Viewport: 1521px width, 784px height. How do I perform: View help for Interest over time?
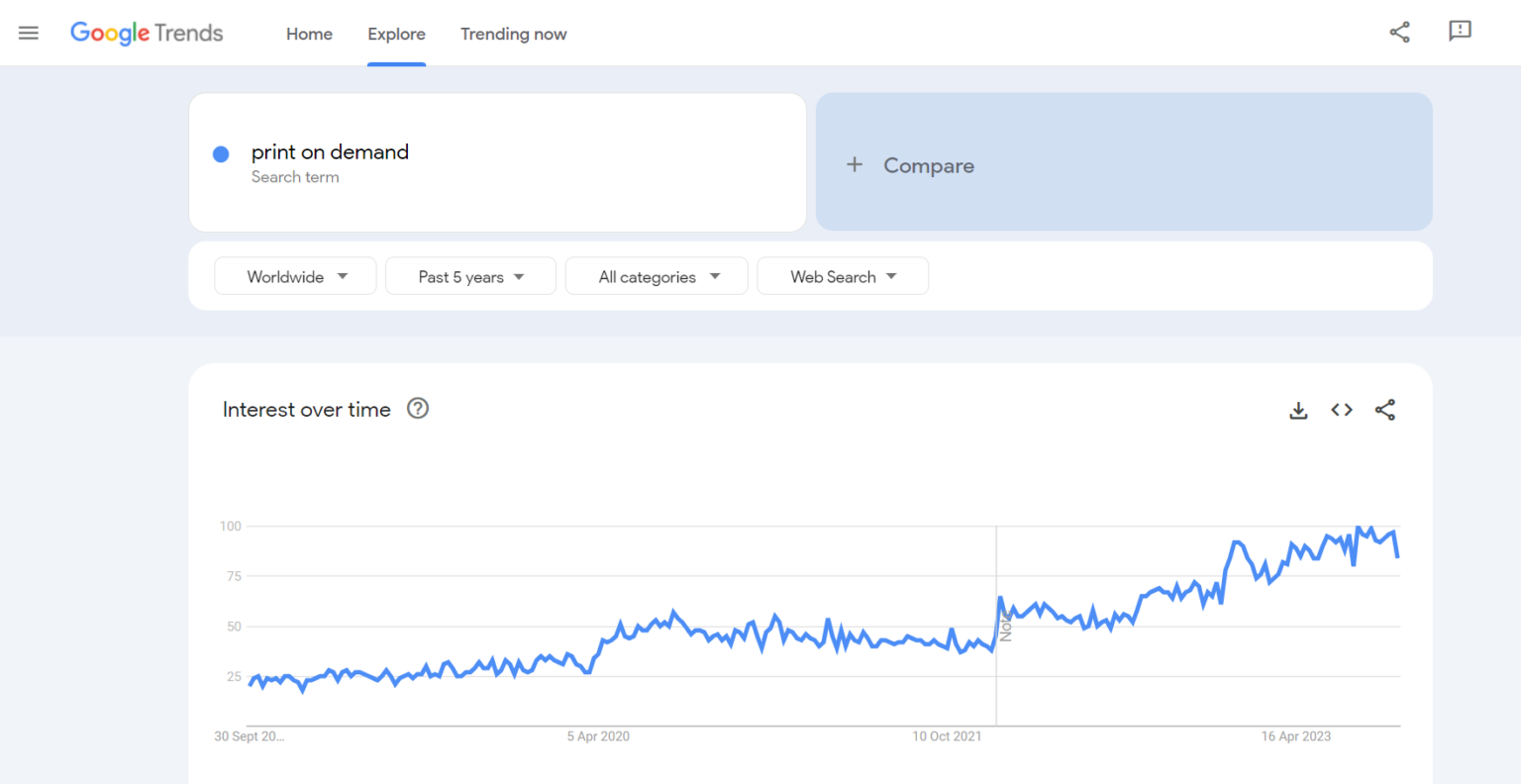pyautogui.click(x=417, y=408)
